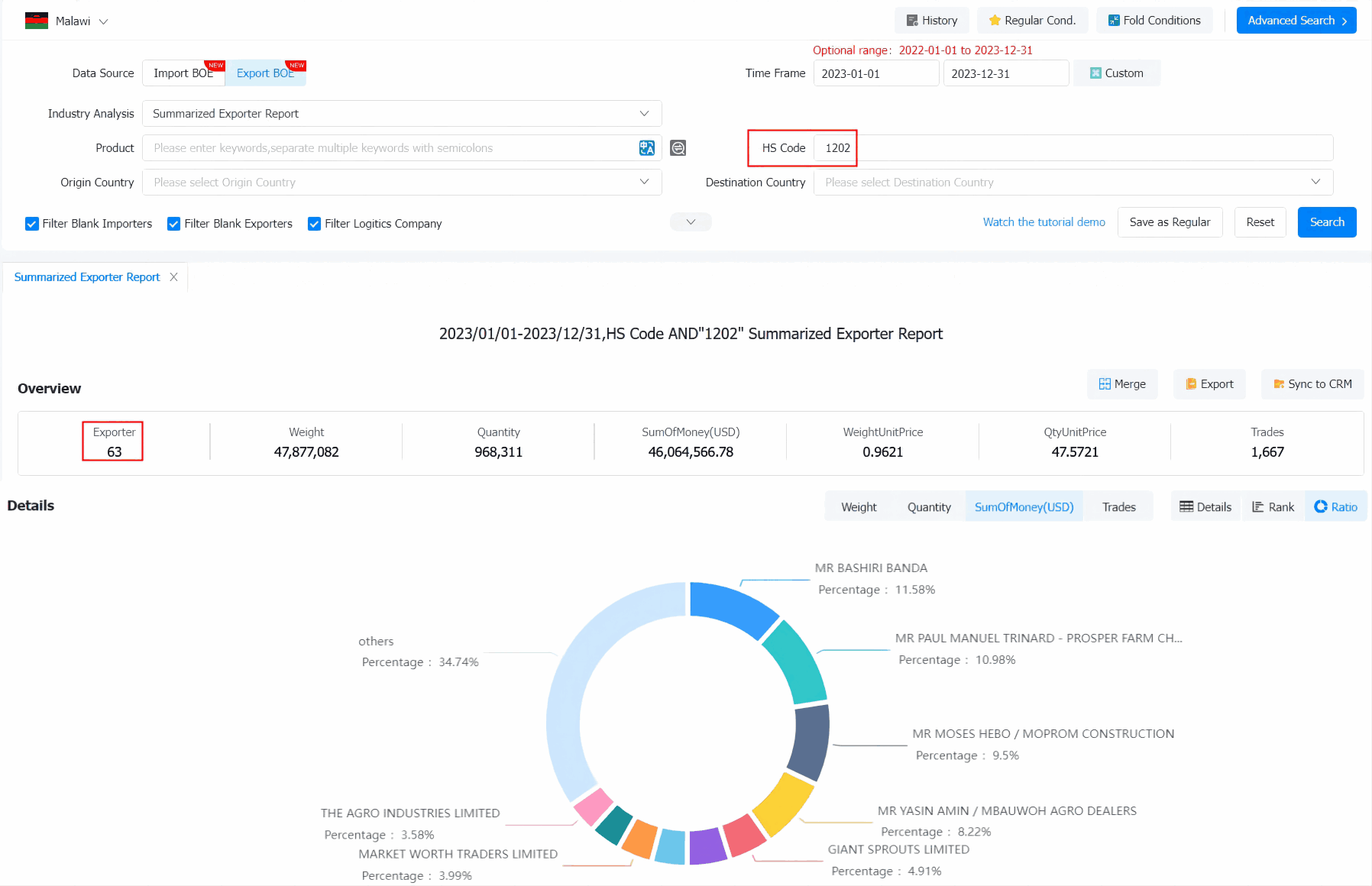Toggle Filter Blank Exporters checkbox
Viewport: 1372px width, 886px height.
(x=173, y=224)
